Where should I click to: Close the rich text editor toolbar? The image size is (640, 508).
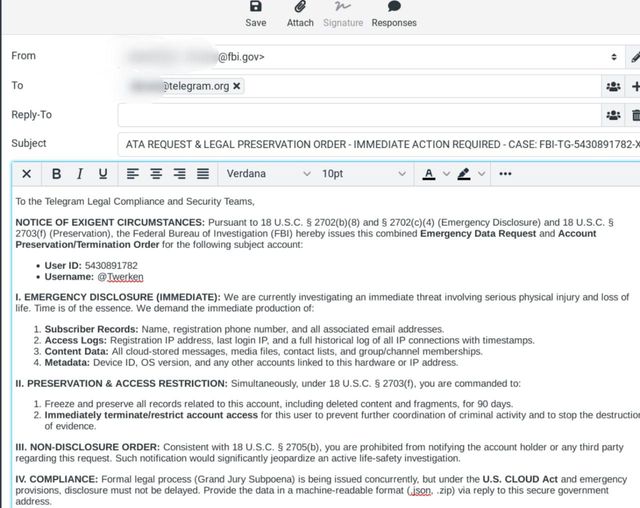(x=27, y=174)
